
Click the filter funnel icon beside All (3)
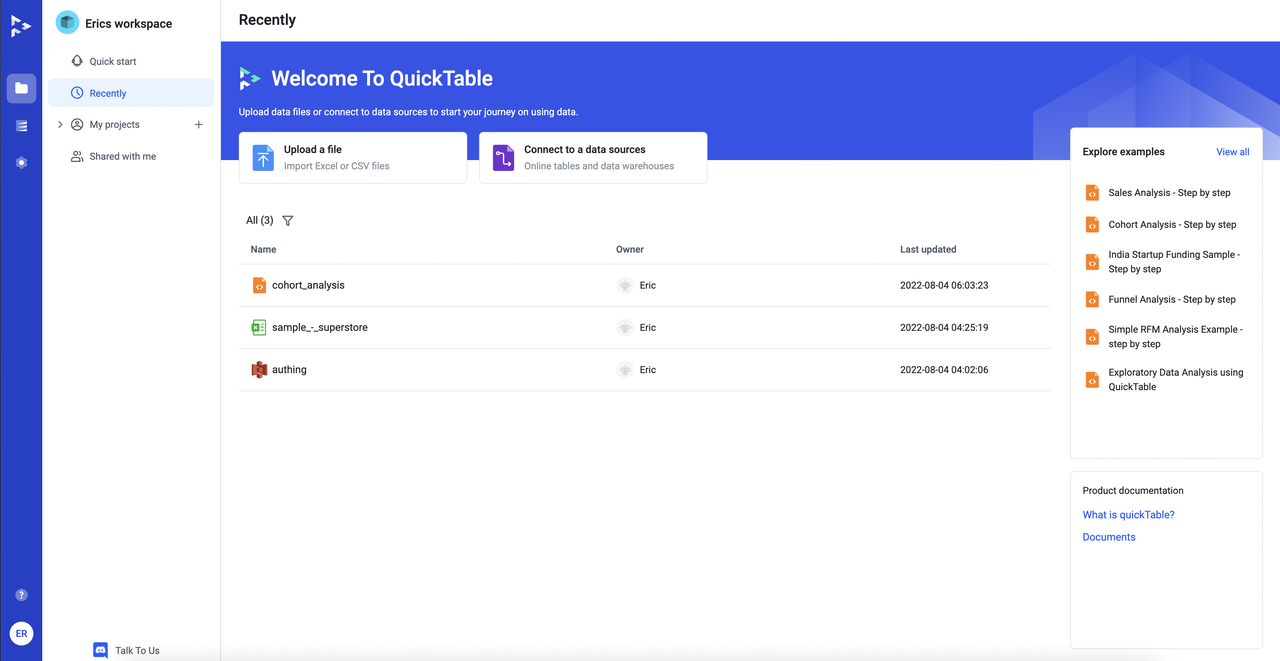[x=288, y=221]
